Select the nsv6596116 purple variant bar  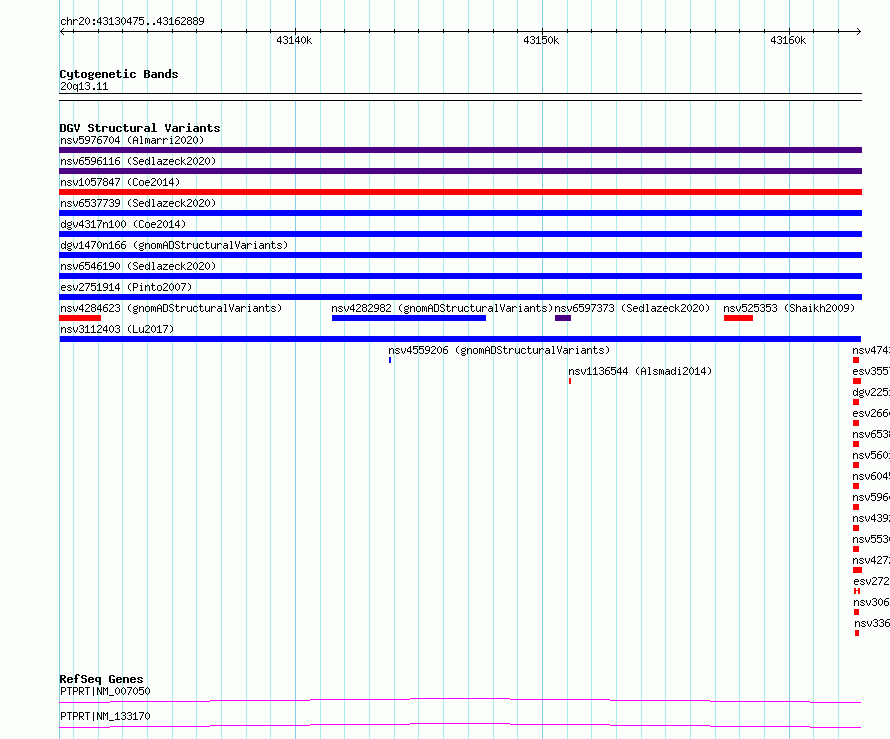point(460,171)
